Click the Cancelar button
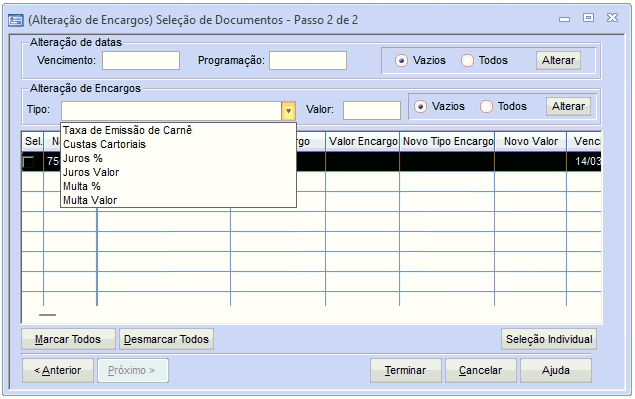Image resolution: width=635 pixels, height=399 pixels. [x=481, y=371]
